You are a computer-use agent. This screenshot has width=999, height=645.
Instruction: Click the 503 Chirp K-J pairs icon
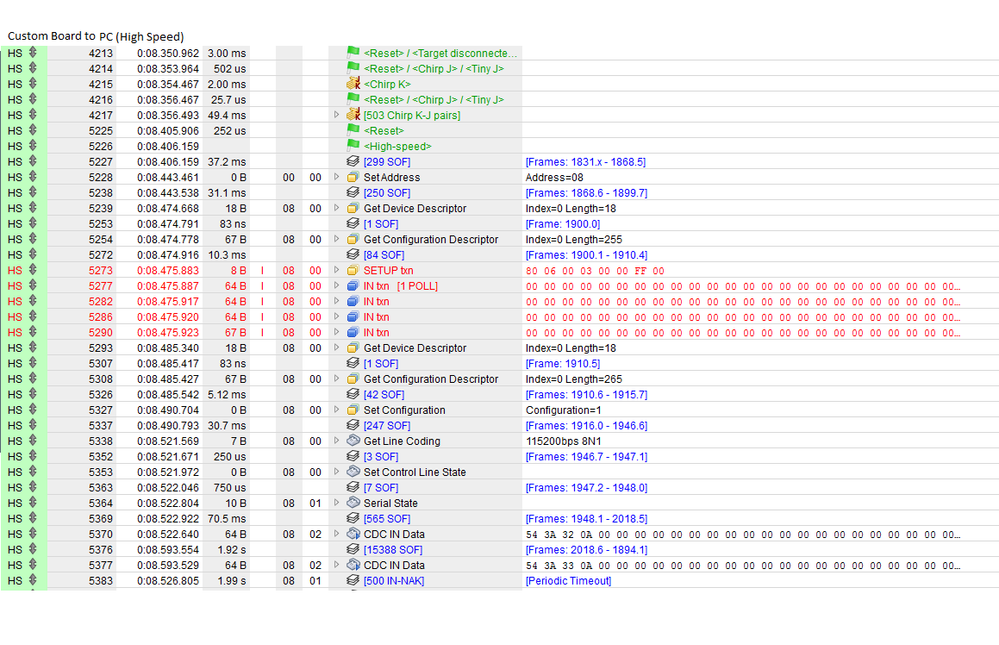tap(353, 115)
